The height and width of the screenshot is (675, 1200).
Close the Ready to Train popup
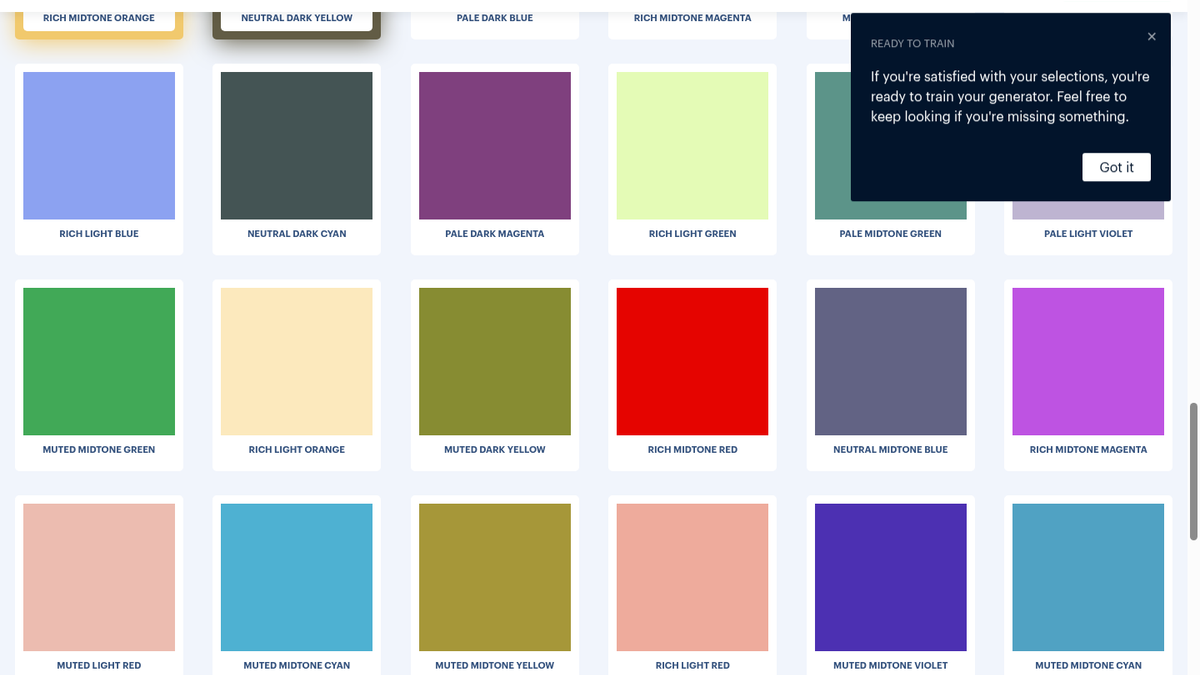point(1151,37)
